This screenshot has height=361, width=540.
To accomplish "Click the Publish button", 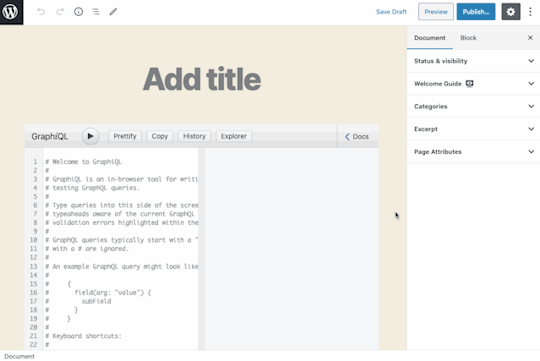I will click(x=476, y=12).
